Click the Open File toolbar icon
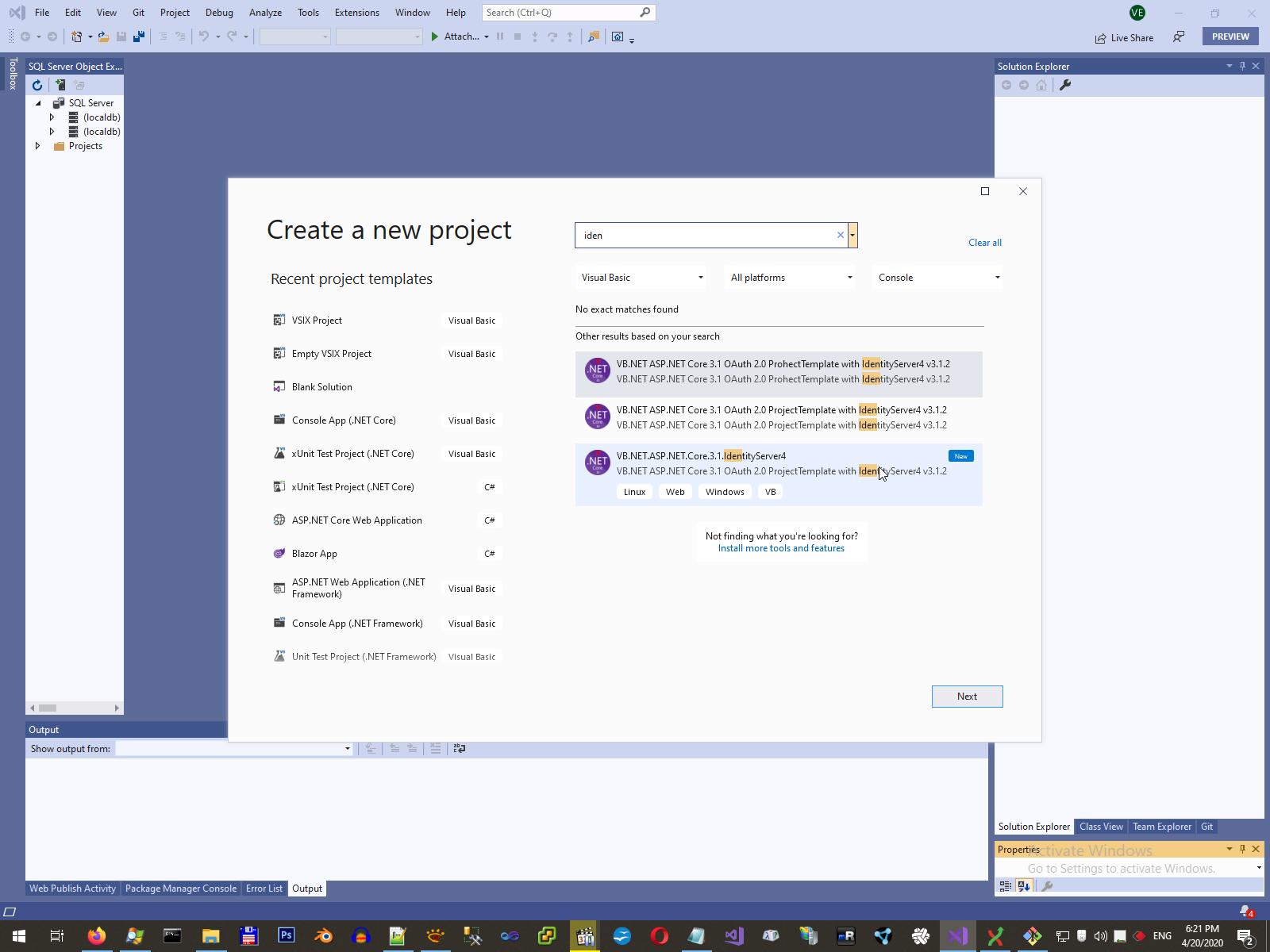 click(104, 36)
